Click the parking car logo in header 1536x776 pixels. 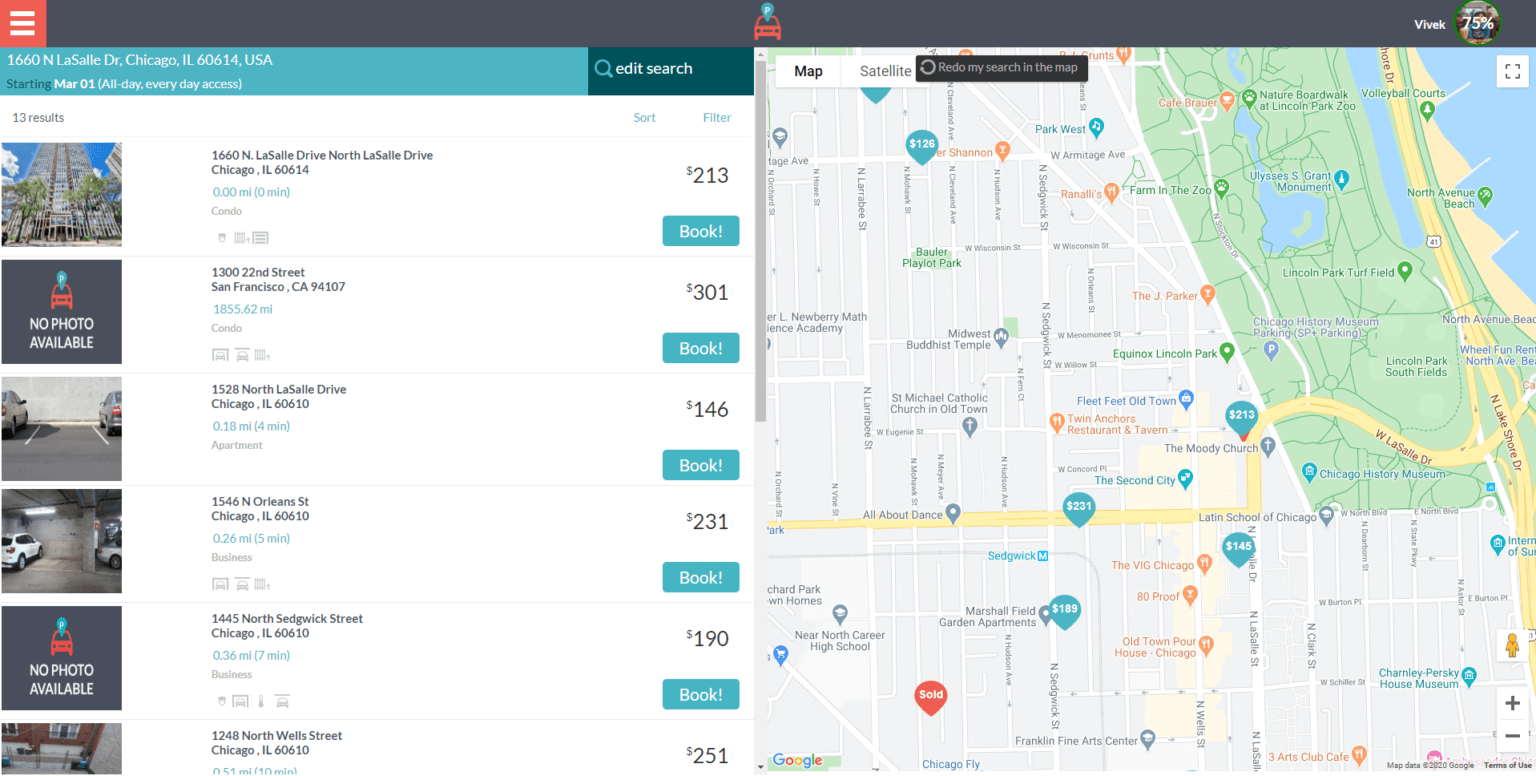point(767,23)
